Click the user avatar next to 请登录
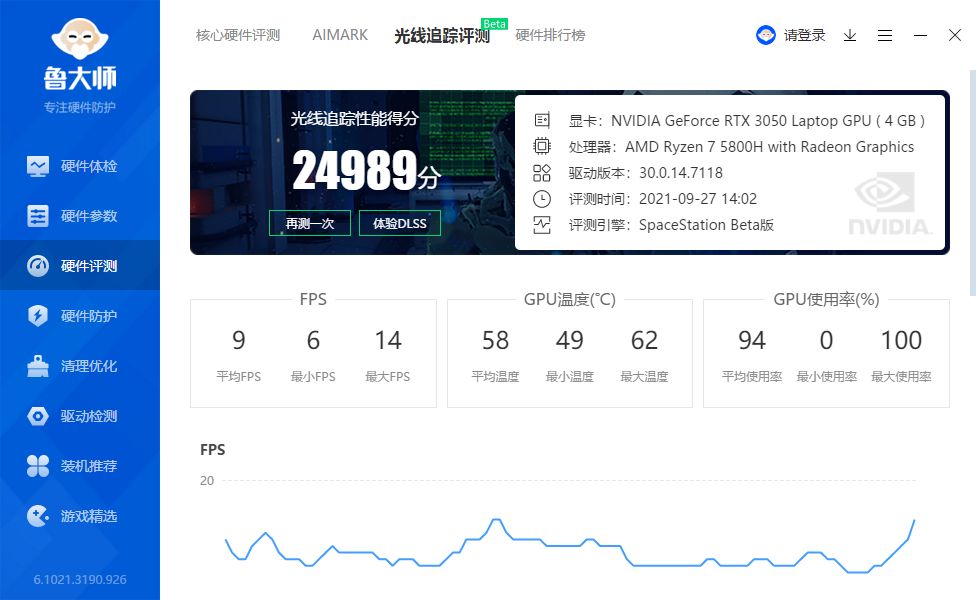Screen dimensions: 980x600 coord(766,35)
